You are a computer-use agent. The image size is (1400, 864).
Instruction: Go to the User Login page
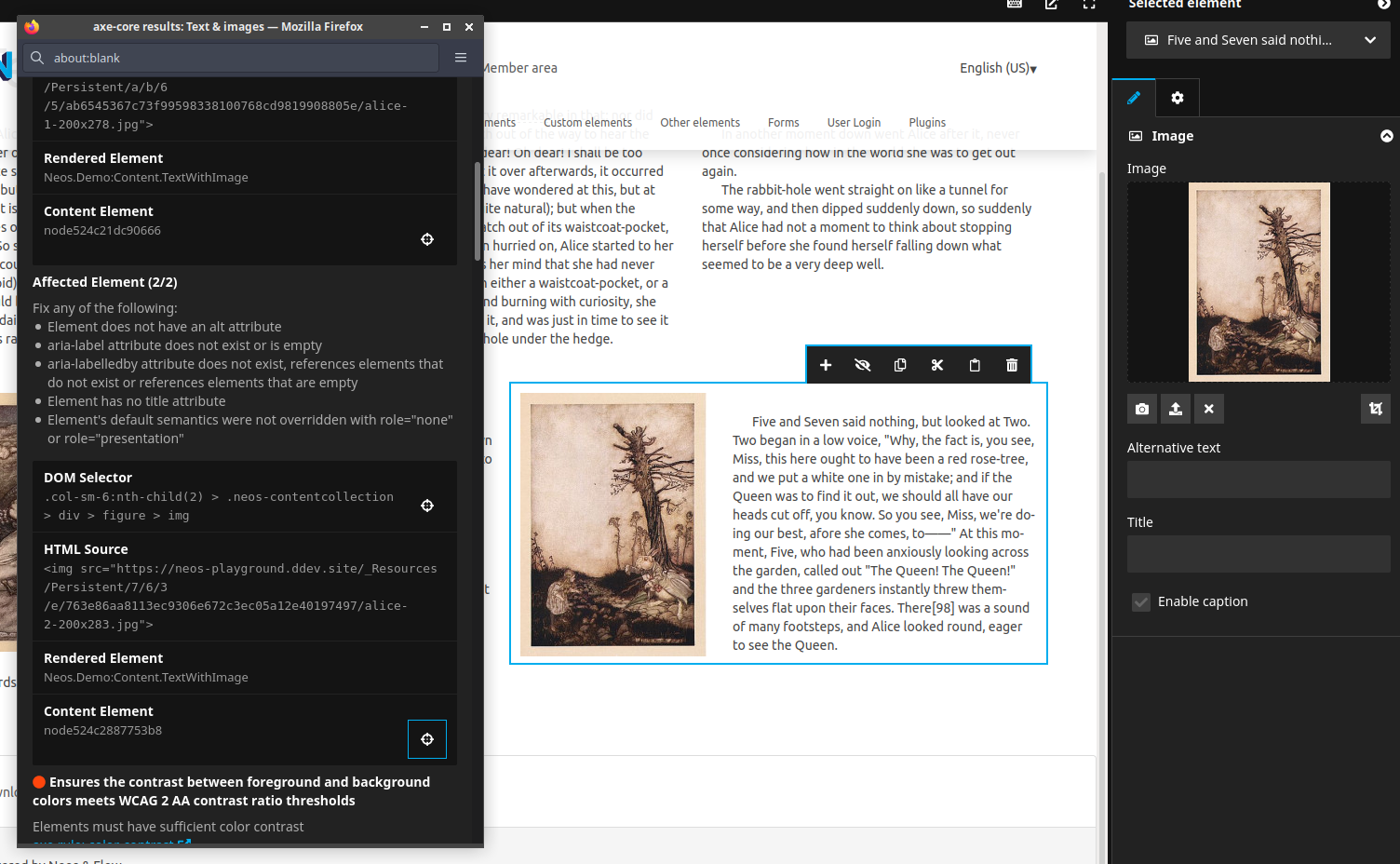click(x=854, y=123)
